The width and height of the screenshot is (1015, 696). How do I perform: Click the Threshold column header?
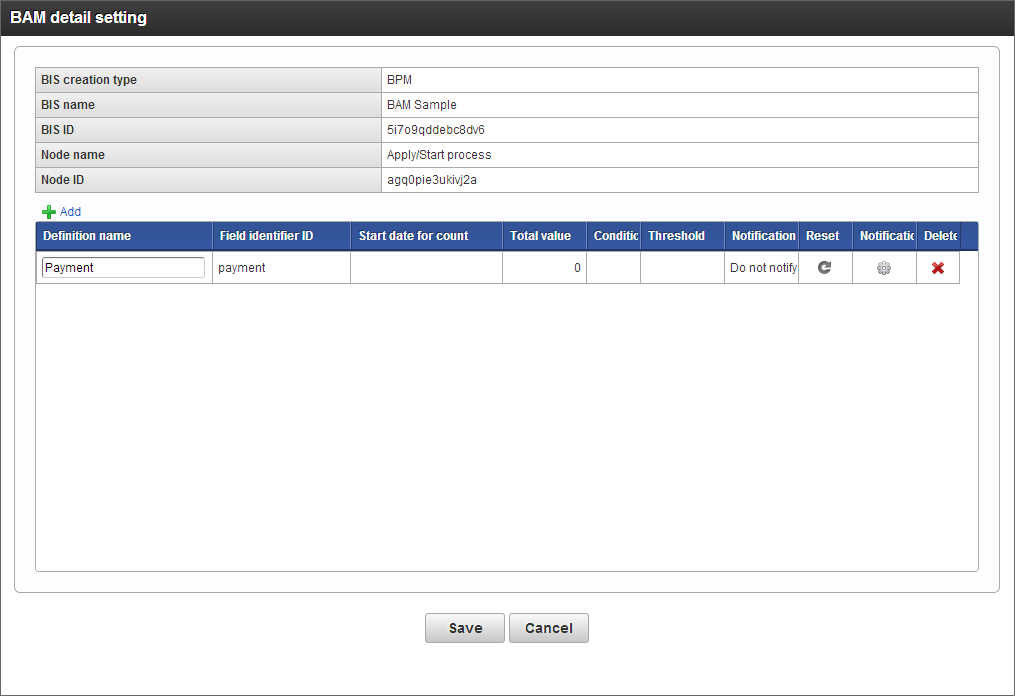(682, 236)
